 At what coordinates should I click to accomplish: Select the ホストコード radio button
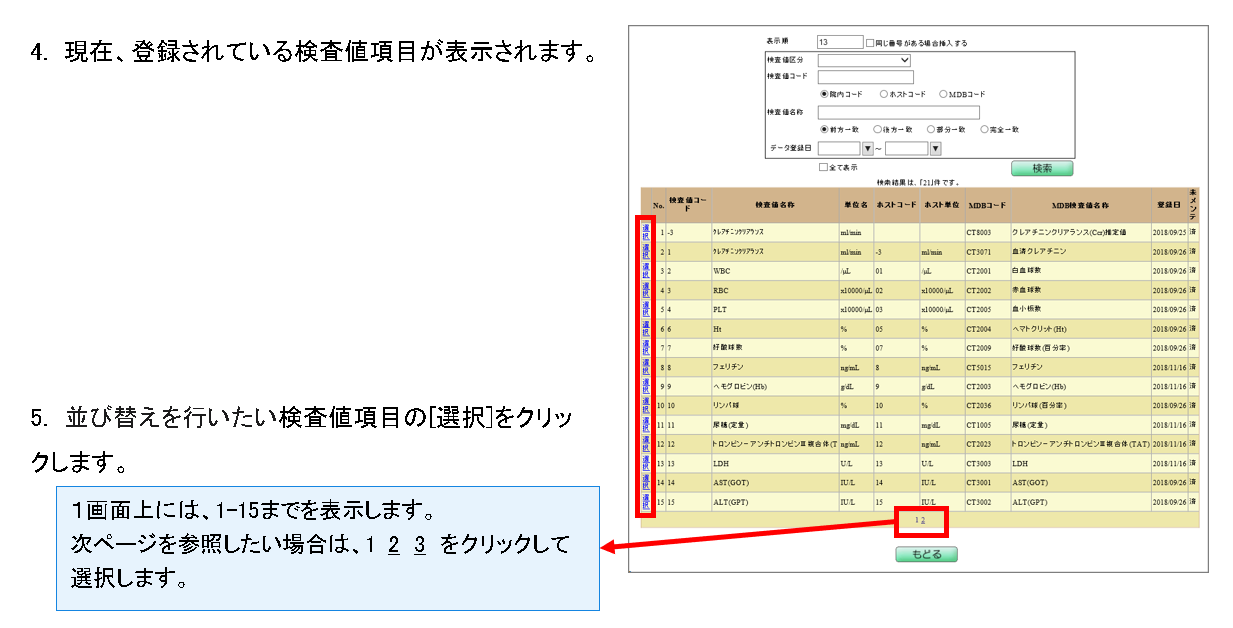884,94
